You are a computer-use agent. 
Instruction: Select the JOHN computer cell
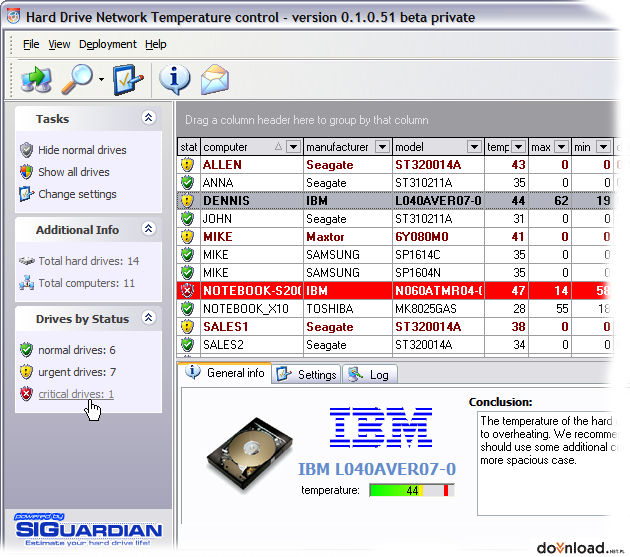pyautogui.click(x=252, y=219)
